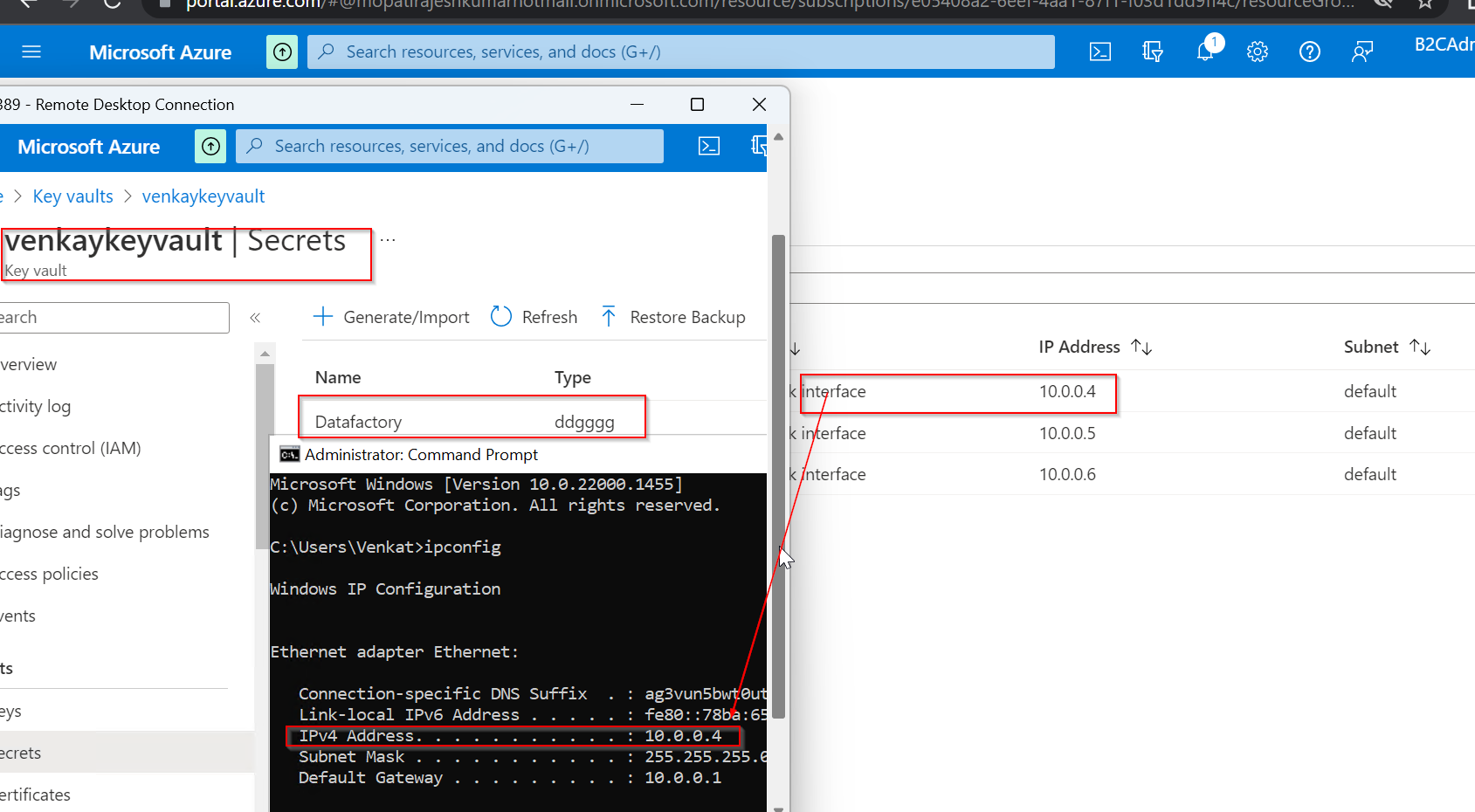1475x812 pixels.
Task: Click the Tags menu item
Action: pyautogui.click(x=10, y=490)
